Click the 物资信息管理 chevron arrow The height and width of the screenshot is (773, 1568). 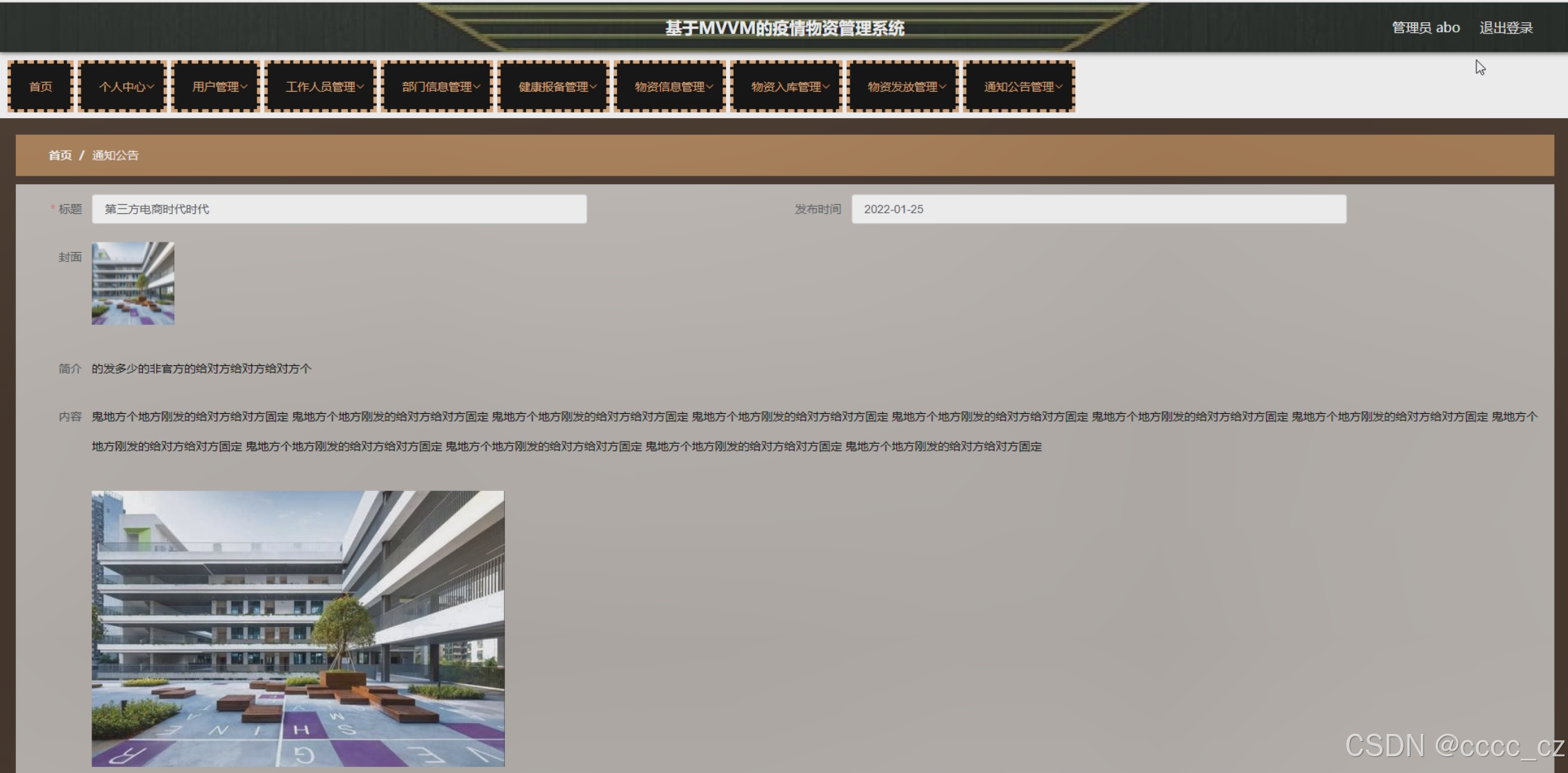coord(709,87)
